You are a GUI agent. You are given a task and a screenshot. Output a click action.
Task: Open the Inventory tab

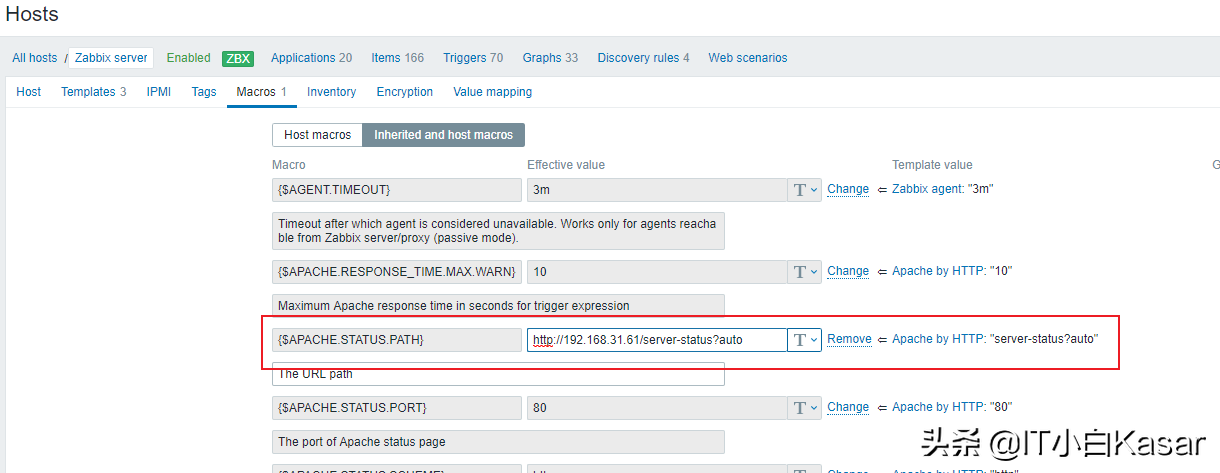pyautogui.click(x=331, y=92)
